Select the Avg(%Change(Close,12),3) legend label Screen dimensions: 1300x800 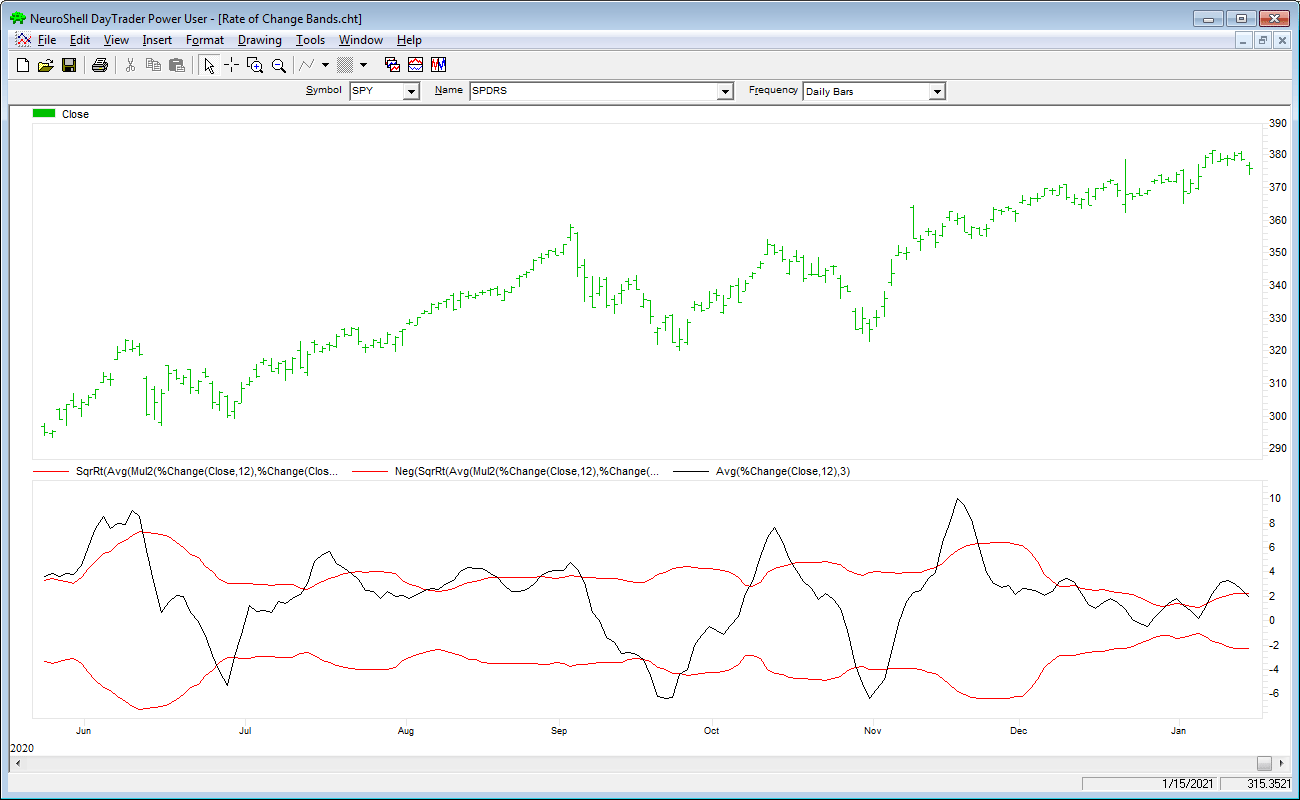[x=783, y=471]
